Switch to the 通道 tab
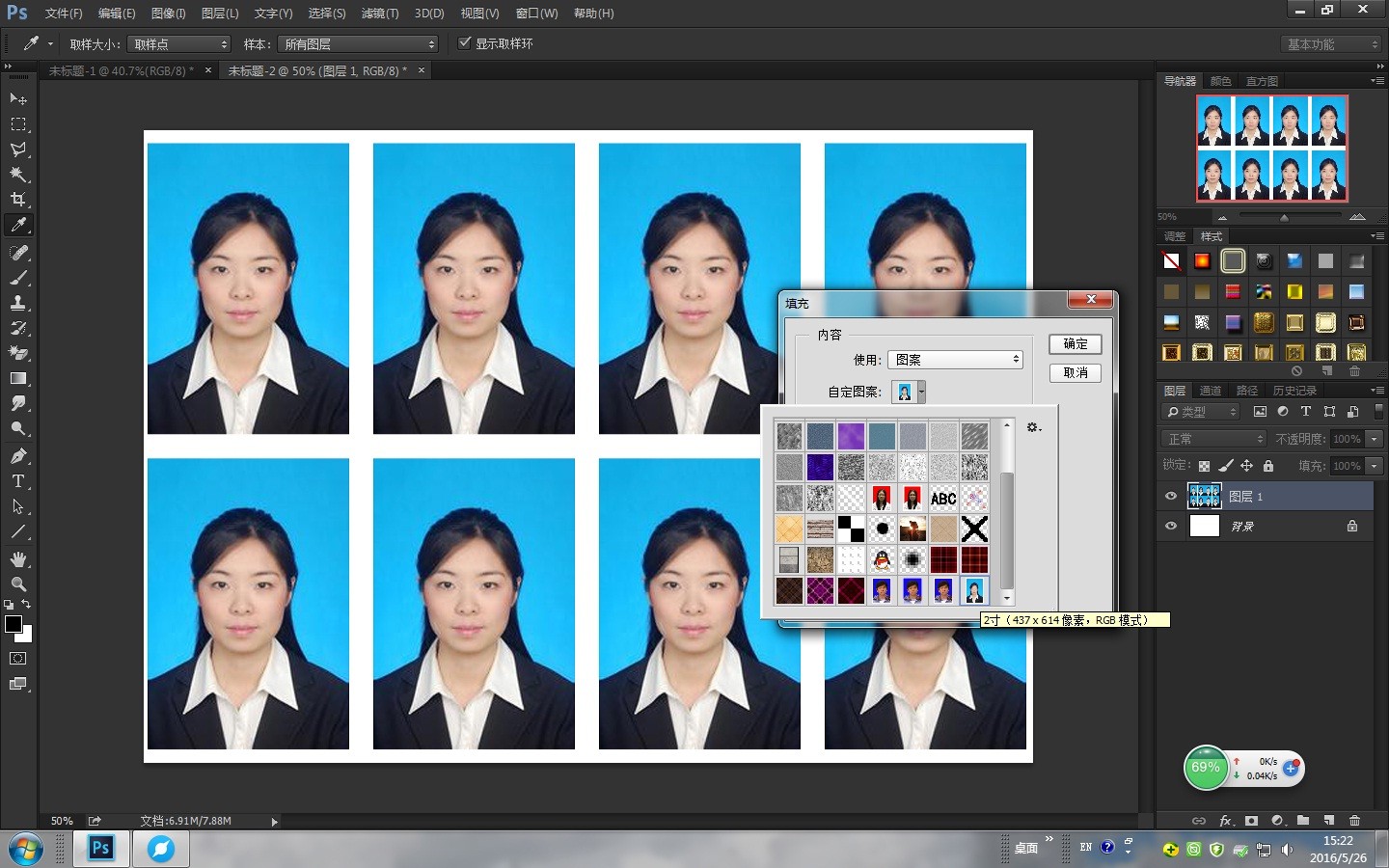 [1210, 391]
